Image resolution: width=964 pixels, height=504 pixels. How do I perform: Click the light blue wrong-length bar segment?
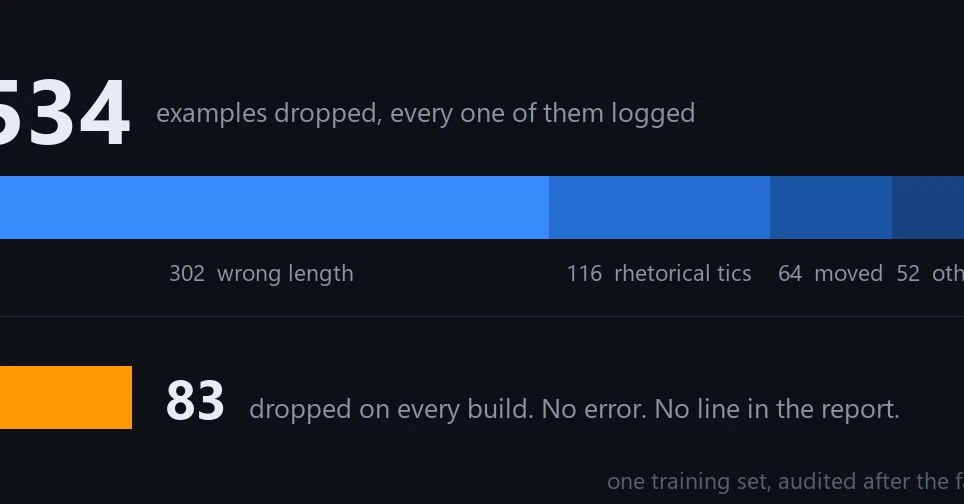pos(274,207)
